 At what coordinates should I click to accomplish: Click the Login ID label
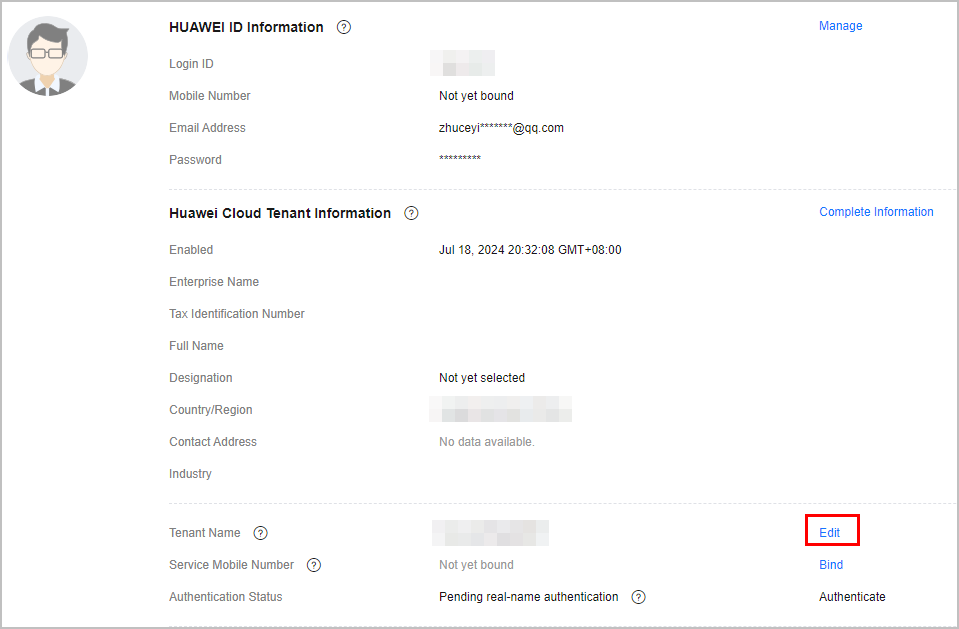click(191, 64)
